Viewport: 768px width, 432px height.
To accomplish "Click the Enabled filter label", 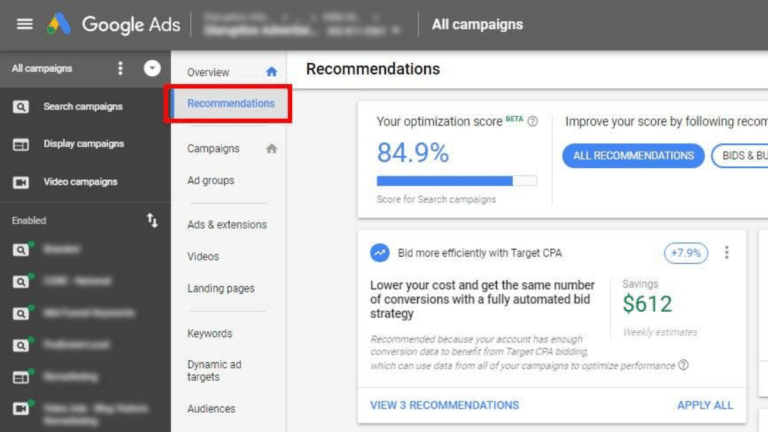I will click(29, 220).
